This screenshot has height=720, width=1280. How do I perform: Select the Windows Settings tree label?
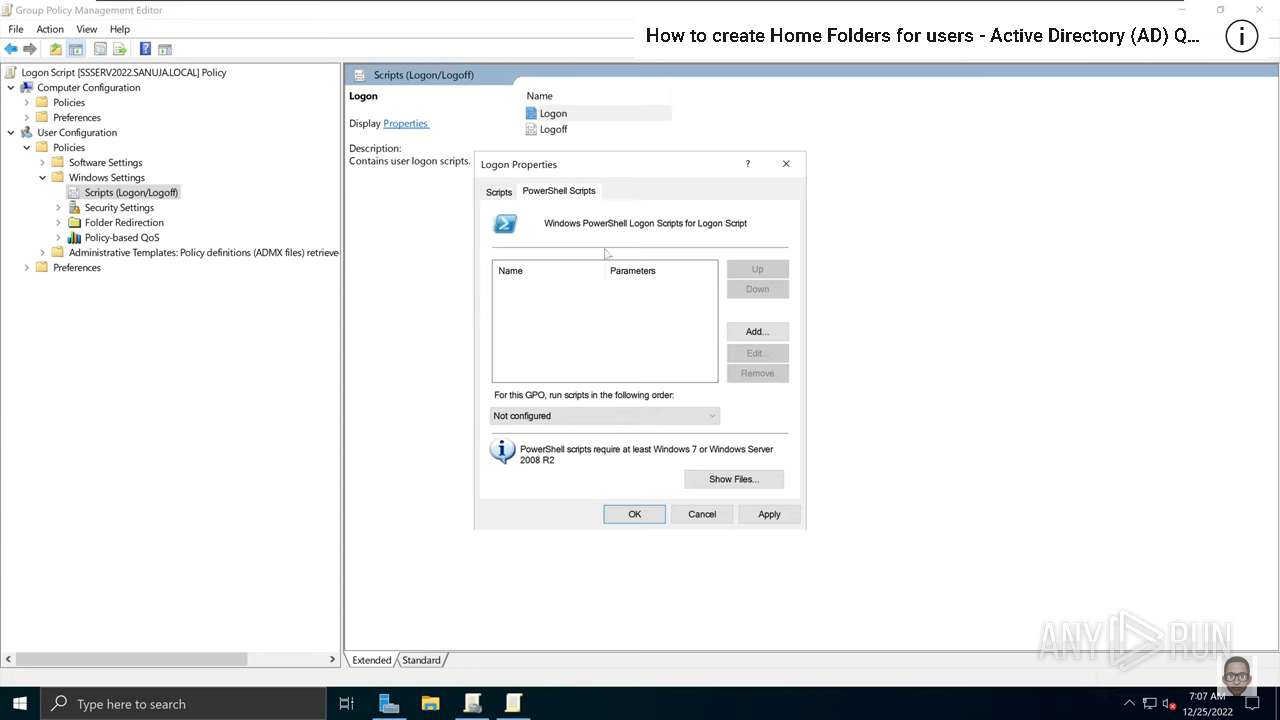pos(107,177)
